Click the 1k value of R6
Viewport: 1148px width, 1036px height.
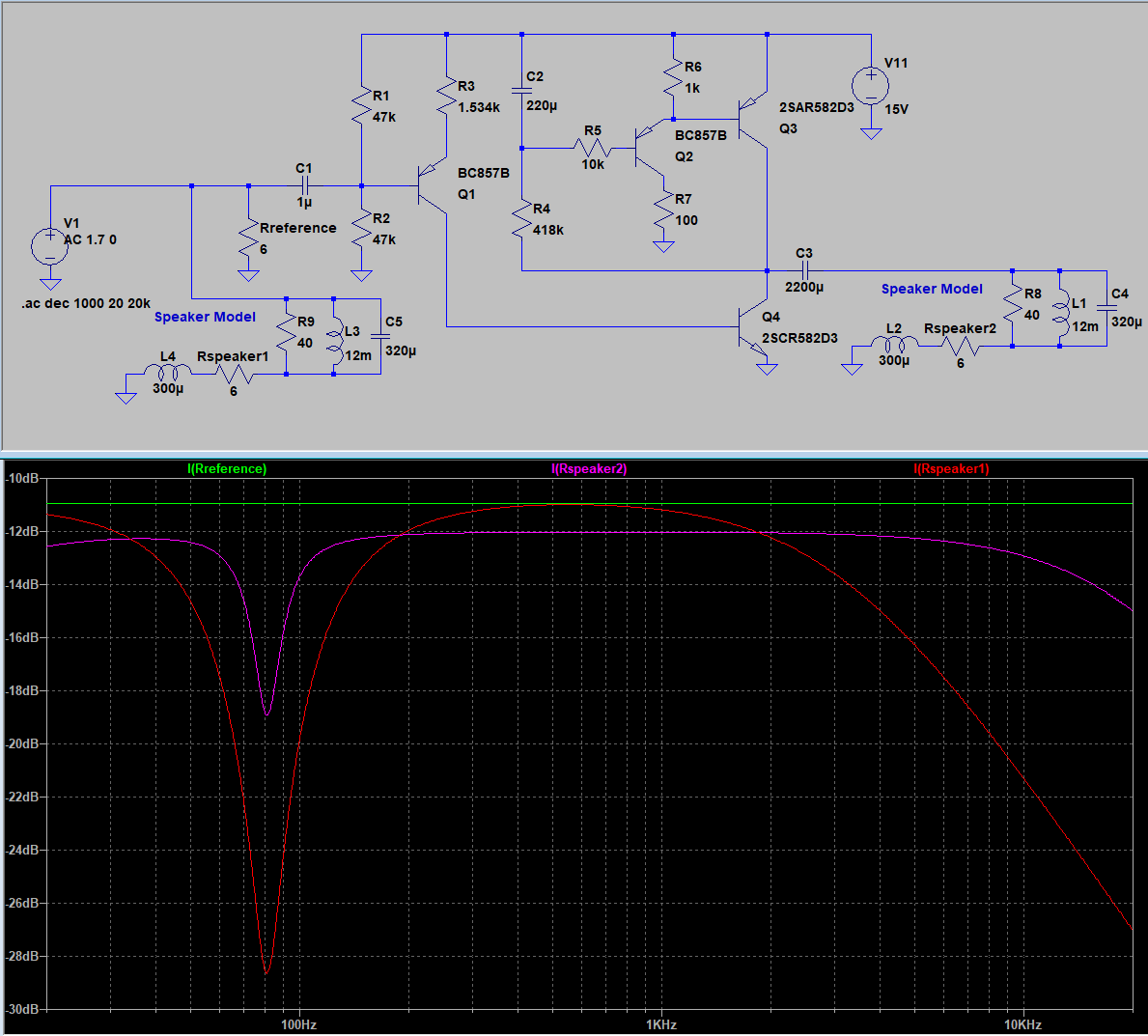click(x=692, y=89)
